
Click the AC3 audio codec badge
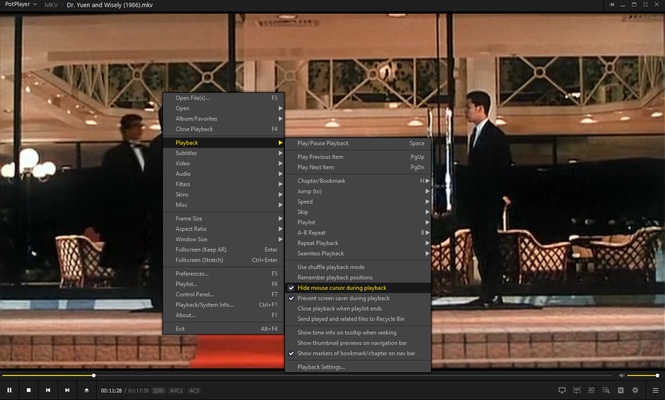tap(194, 391)
